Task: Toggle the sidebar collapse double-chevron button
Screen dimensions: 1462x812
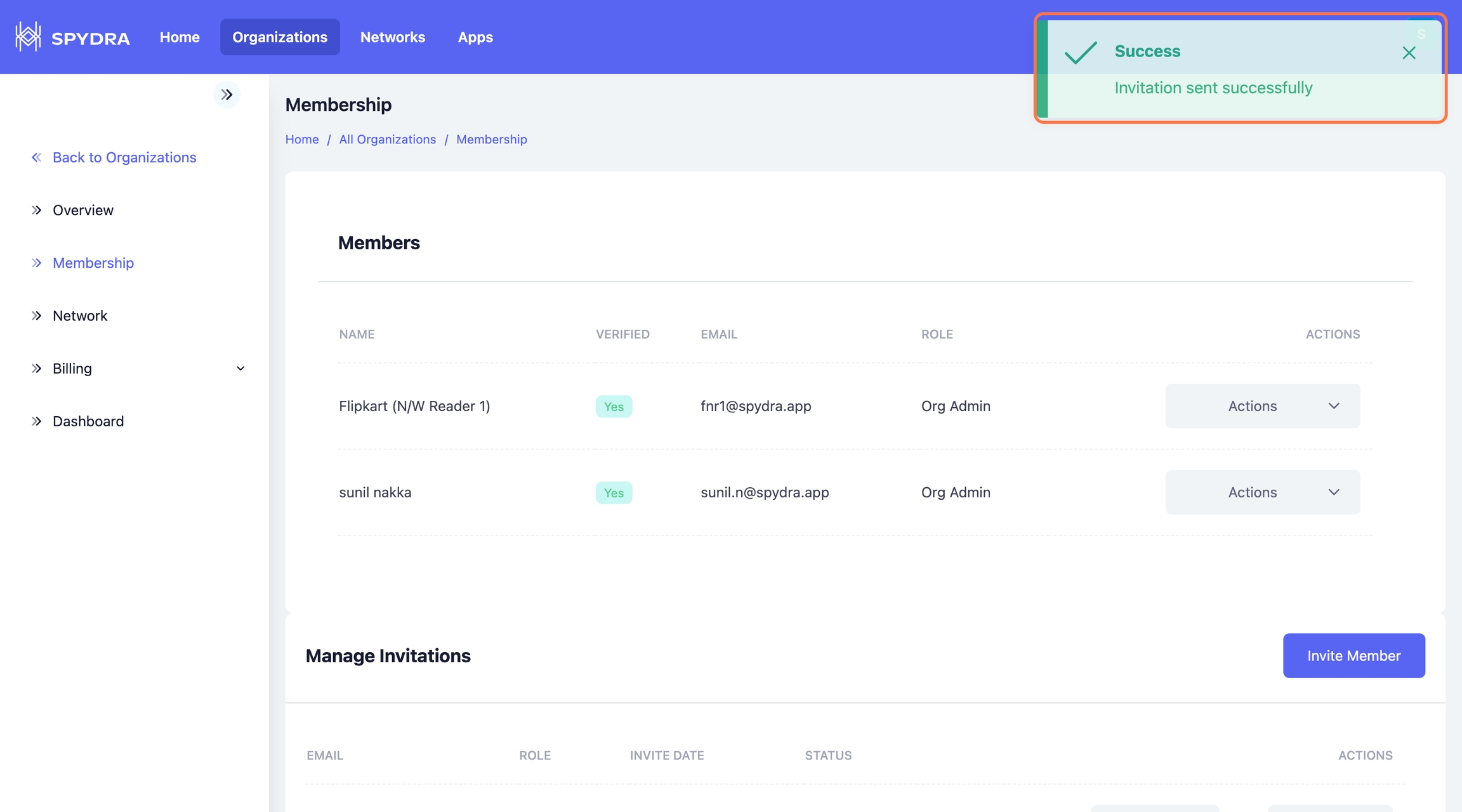Action: click(227, 95)
